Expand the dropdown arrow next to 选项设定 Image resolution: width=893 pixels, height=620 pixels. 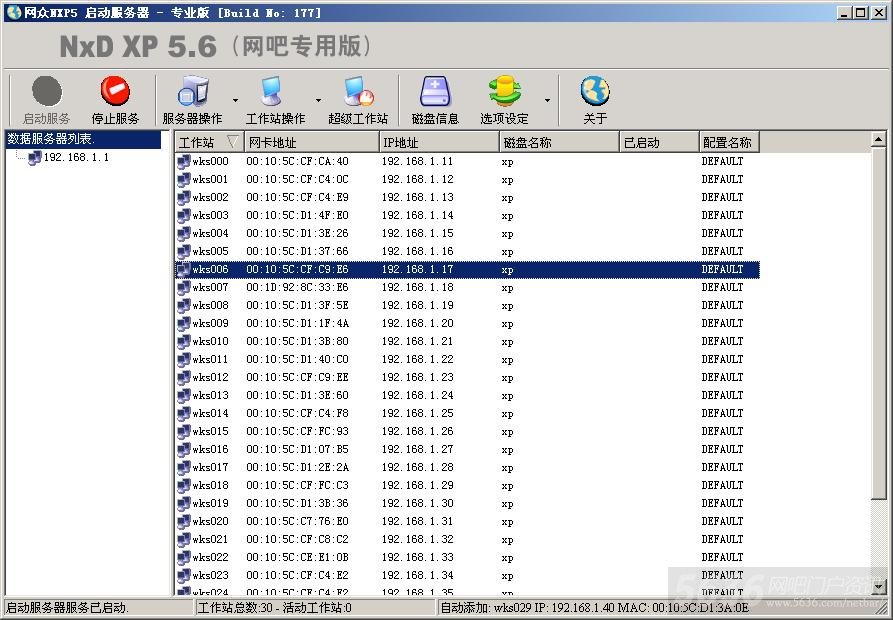547,101
